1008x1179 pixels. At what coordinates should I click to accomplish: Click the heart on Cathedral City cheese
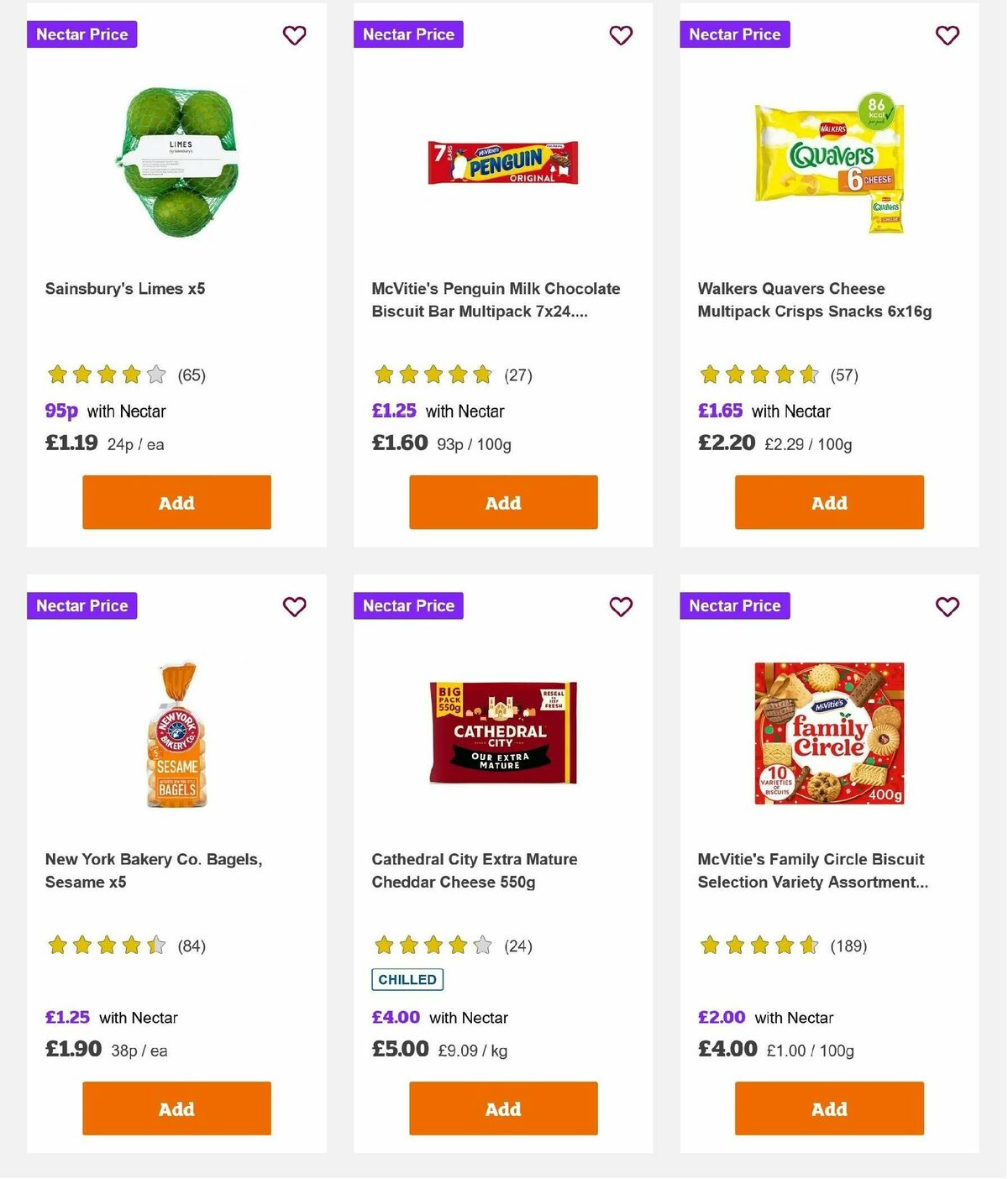pos(621,606)
